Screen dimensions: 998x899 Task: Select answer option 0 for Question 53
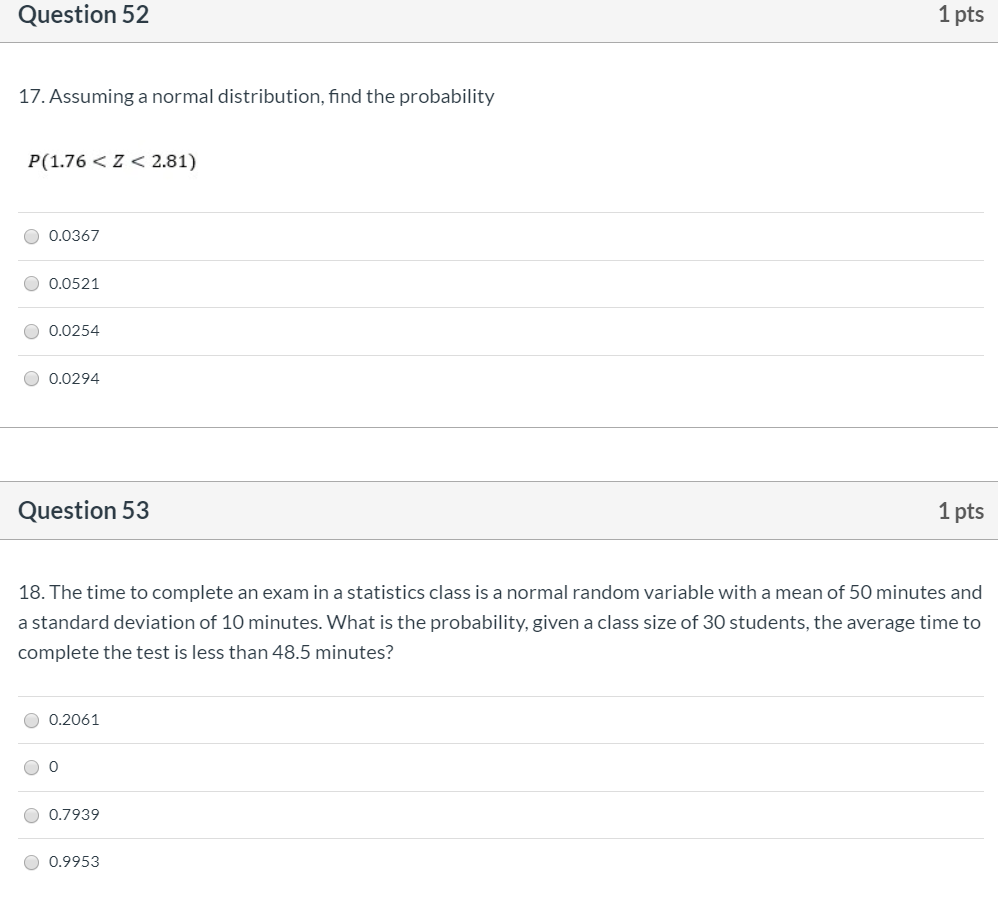pos(31,767)
